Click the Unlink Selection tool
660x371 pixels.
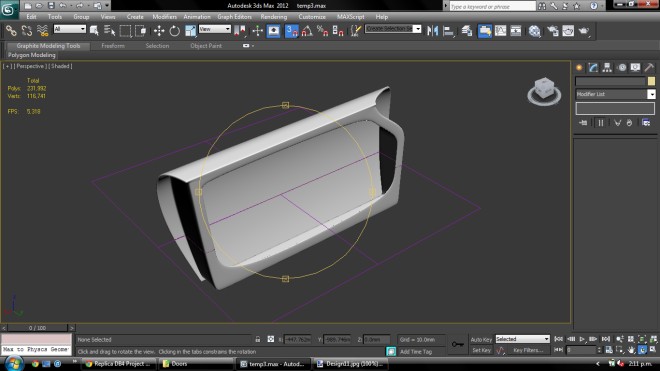click(x=27, y=31)
